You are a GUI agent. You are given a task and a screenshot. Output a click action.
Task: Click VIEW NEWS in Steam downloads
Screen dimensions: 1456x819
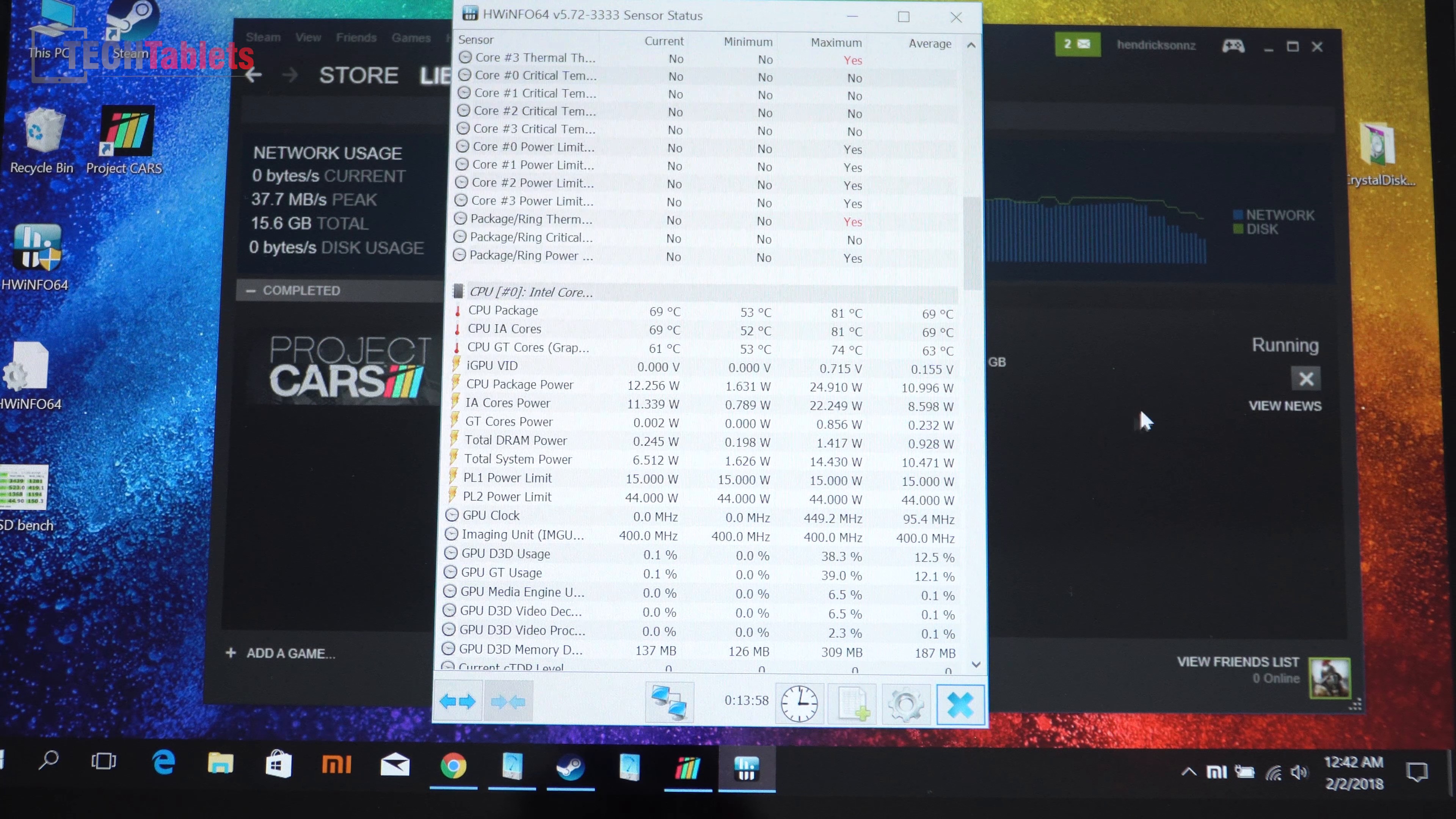point(1285,406)
